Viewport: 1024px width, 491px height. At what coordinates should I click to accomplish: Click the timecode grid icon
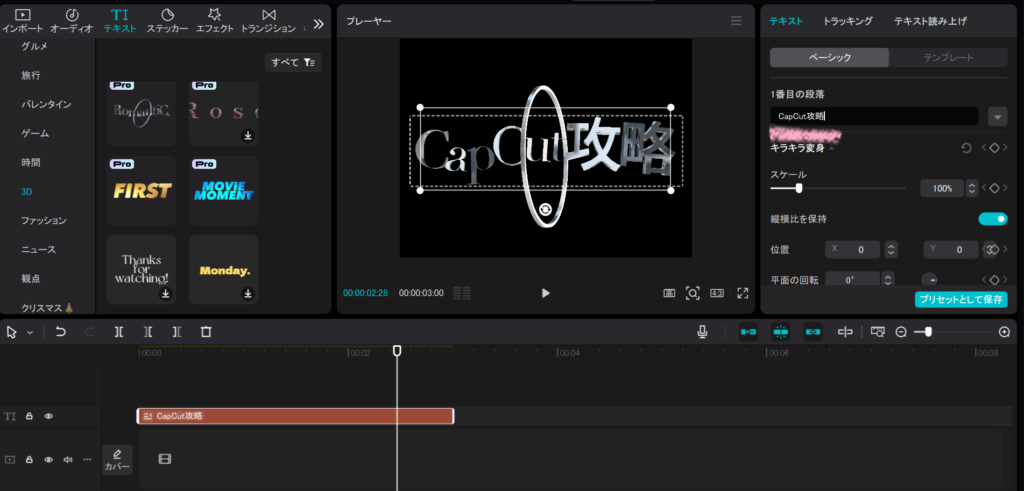462,293
